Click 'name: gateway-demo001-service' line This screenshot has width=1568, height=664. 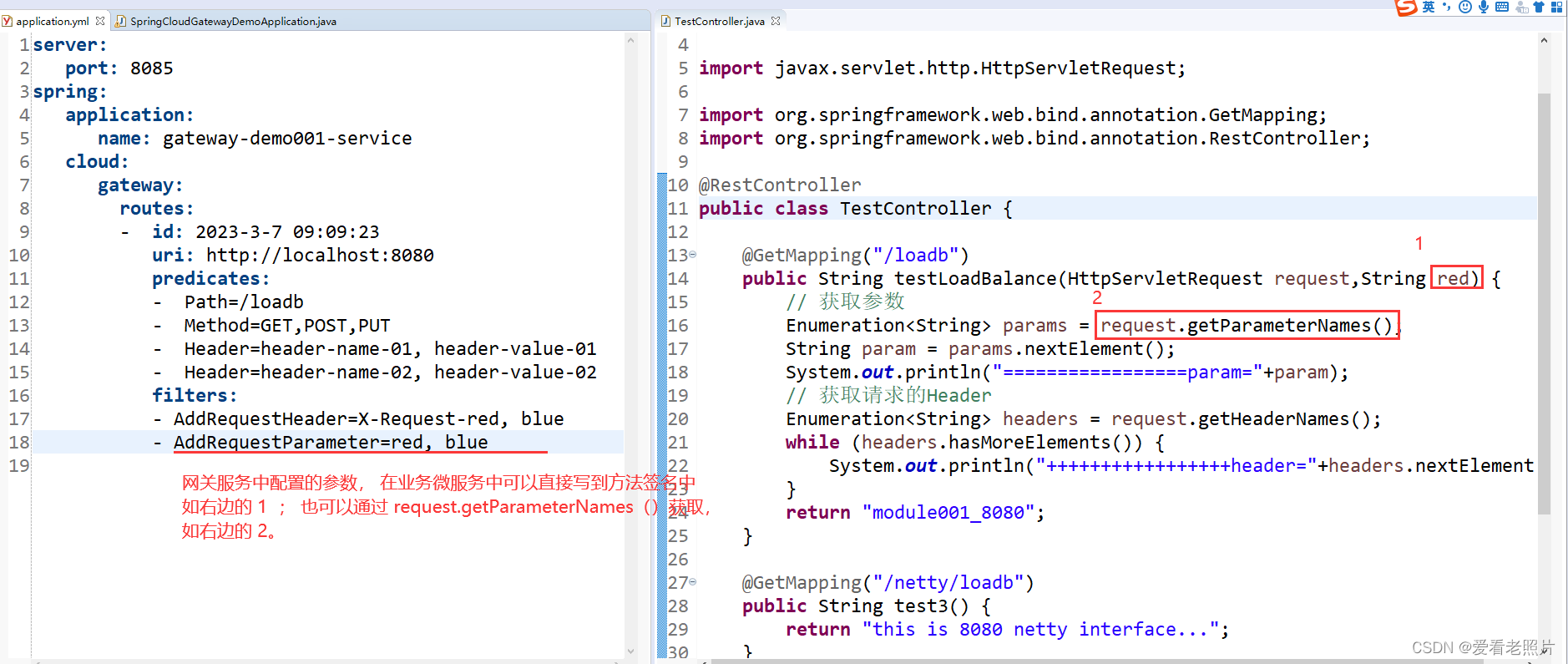point(255,139)
